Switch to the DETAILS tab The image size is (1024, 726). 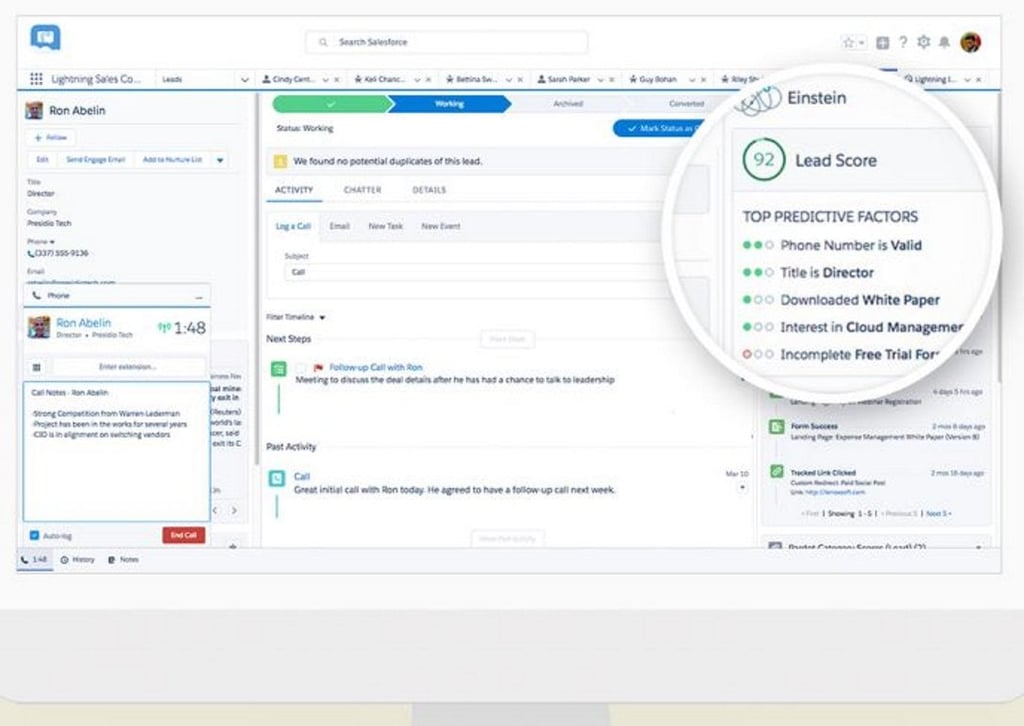click(x=429, y=190)
